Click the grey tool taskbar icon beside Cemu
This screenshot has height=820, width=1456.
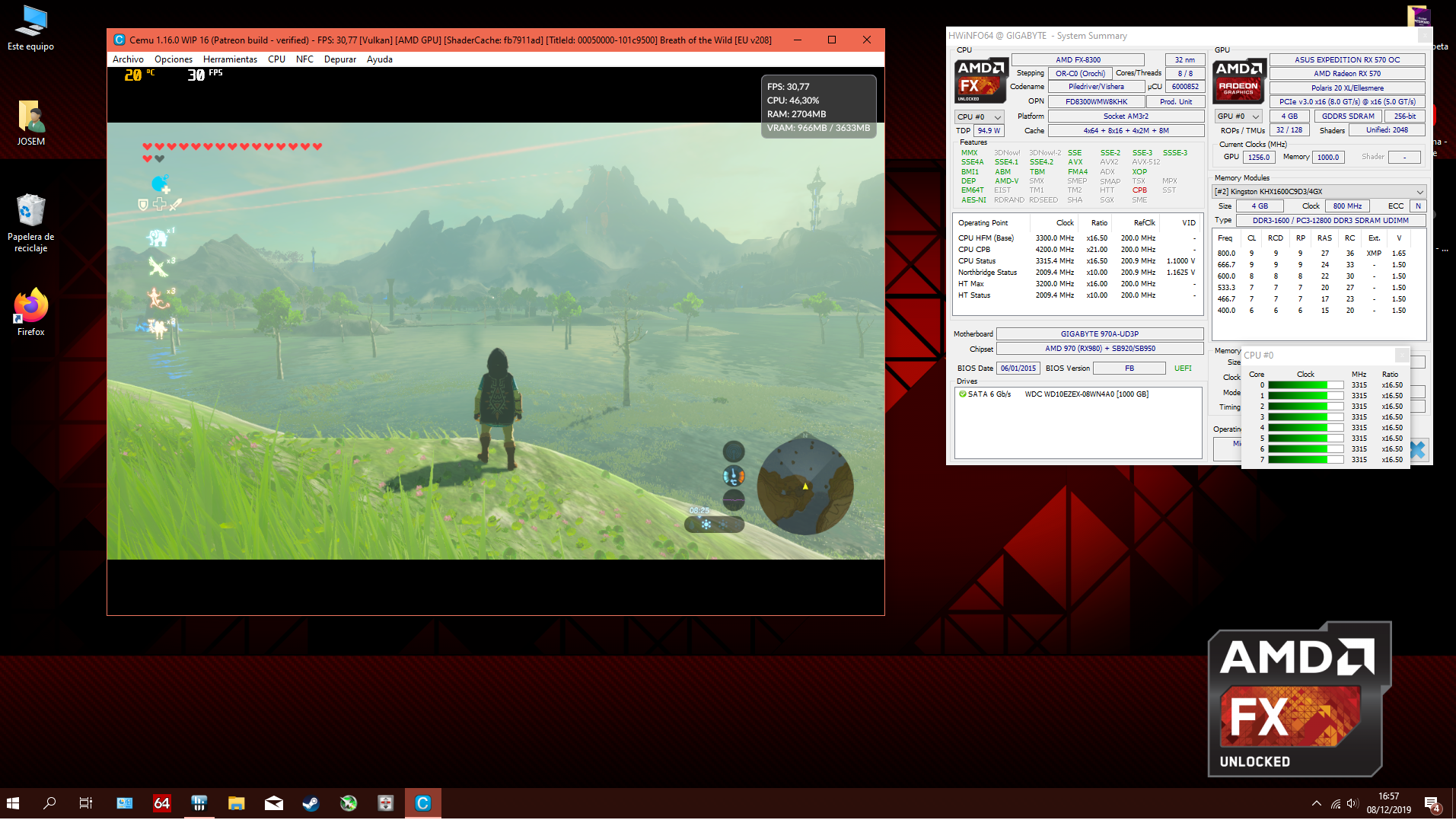[385, 803]
